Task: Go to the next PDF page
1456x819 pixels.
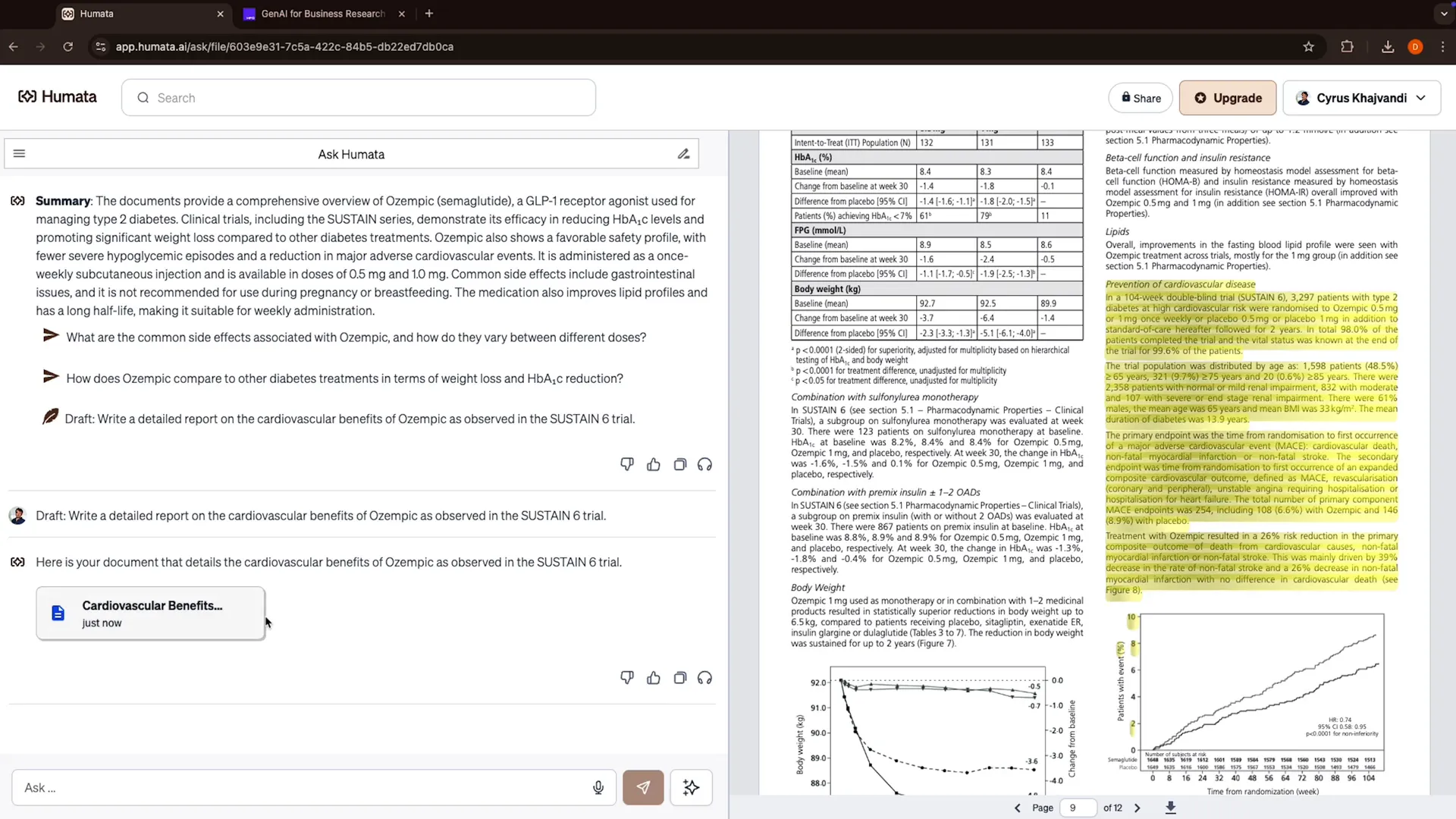Action: pos(1137,808)
